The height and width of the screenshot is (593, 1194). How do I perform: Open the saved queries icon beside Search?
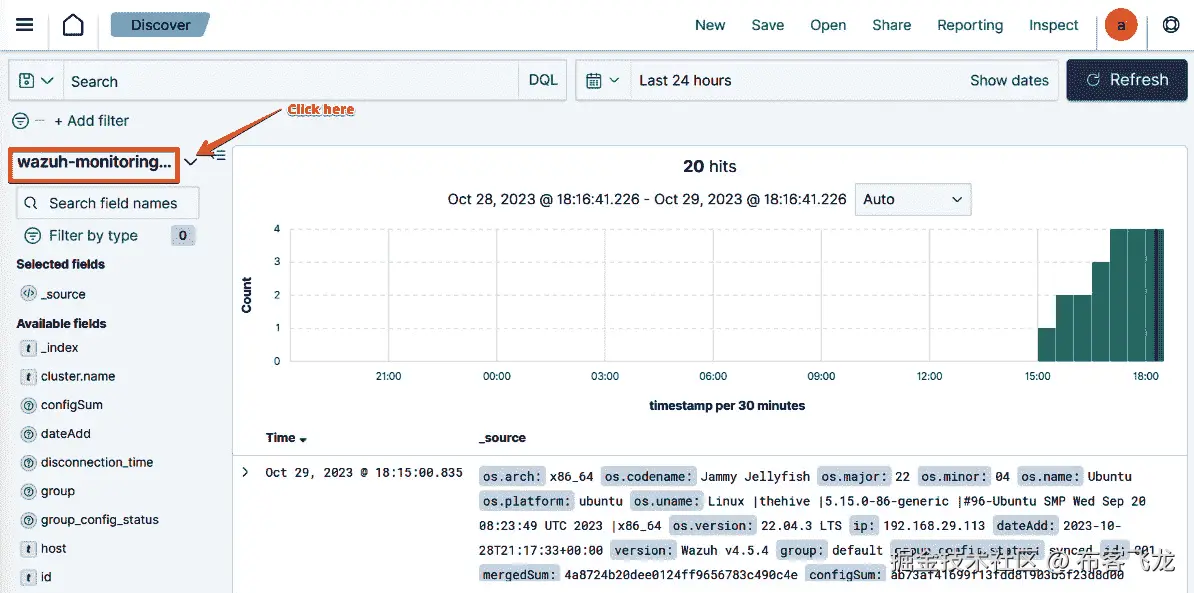pyautogui.click(x=35, y=80)
